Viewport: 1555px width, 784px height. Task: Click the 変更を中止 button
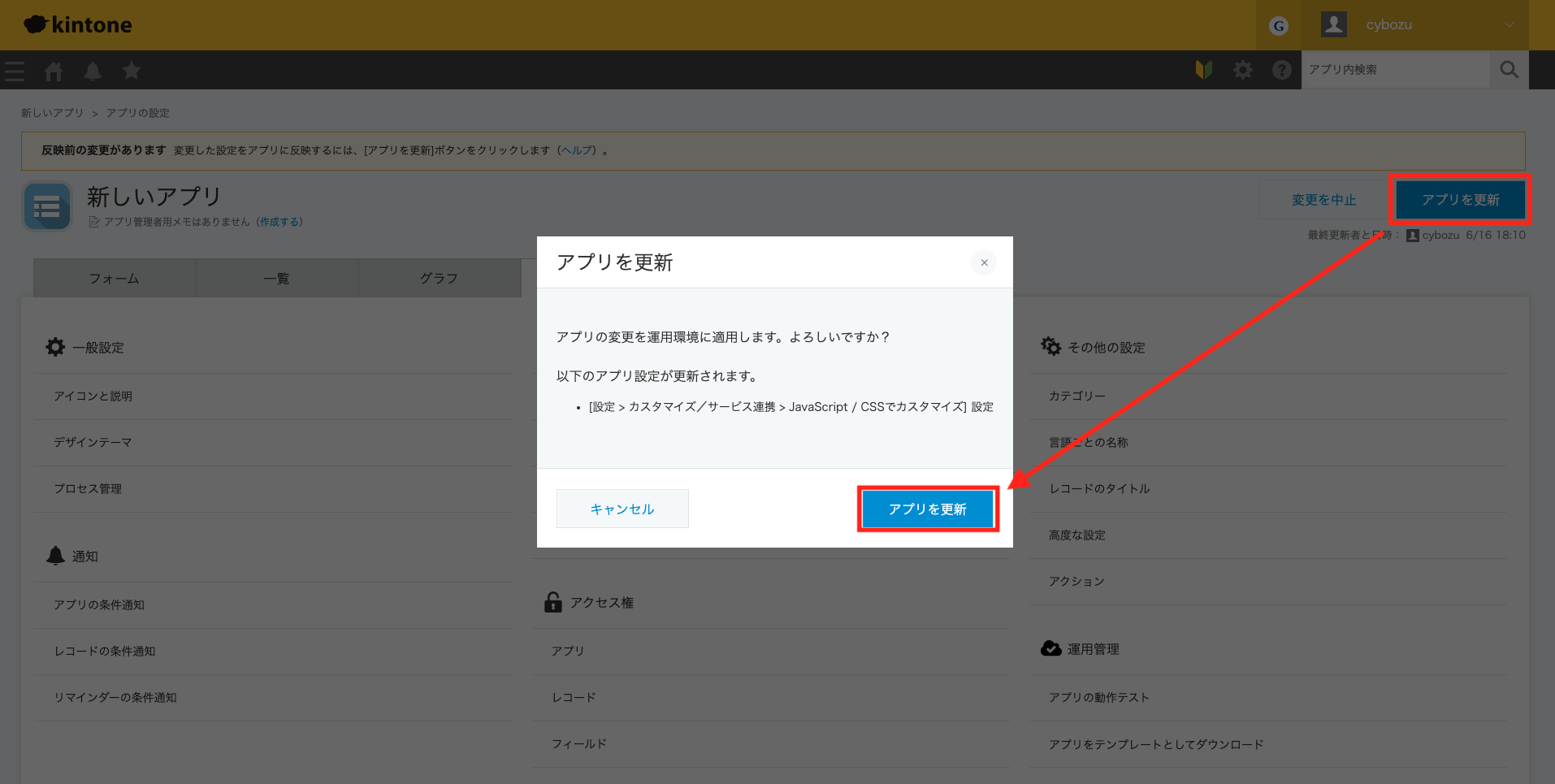tap(1324, 200)
